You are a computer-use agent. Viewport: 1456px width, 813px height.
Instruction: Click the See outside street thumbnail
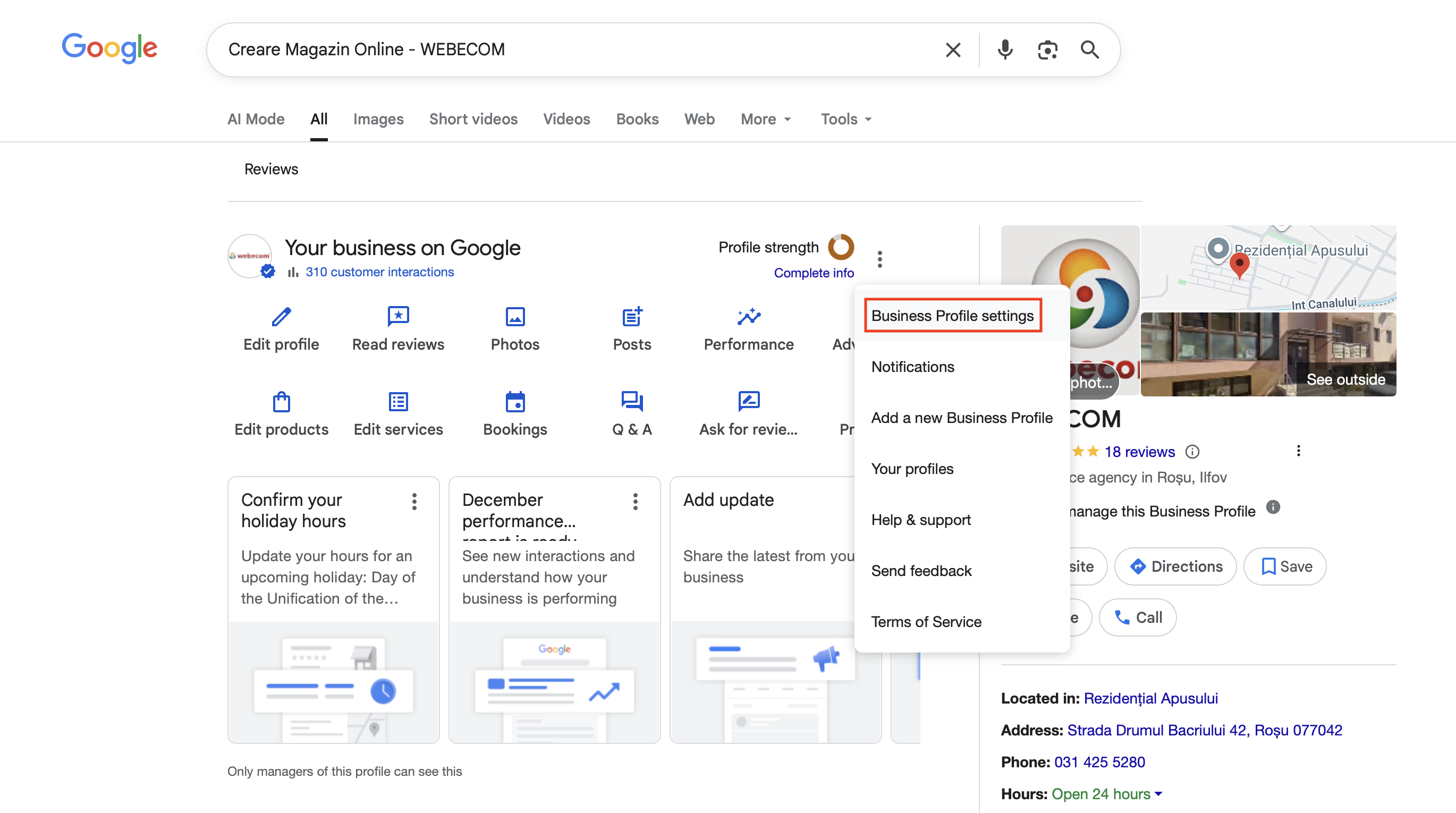coord(1268,354)
